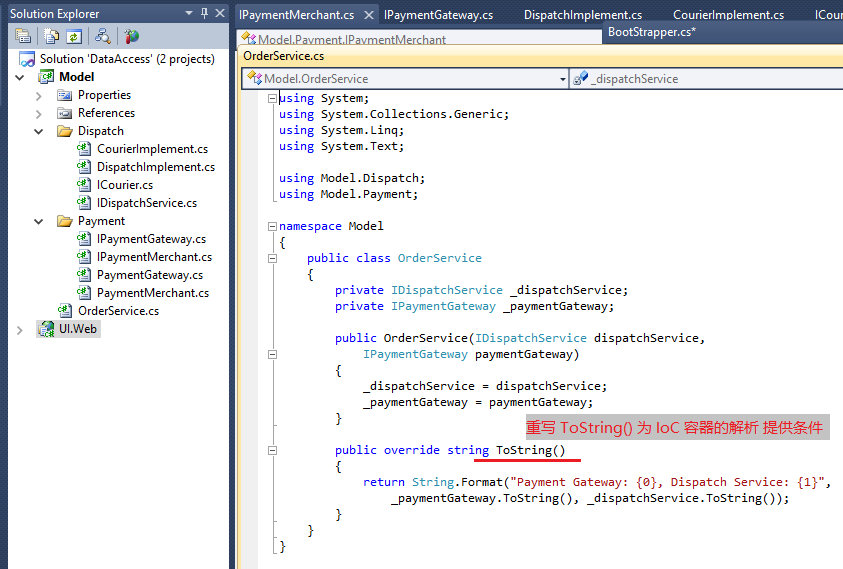
Task: Switch to the CourierImplement.cs tab
Action: [x=728, y=15]
